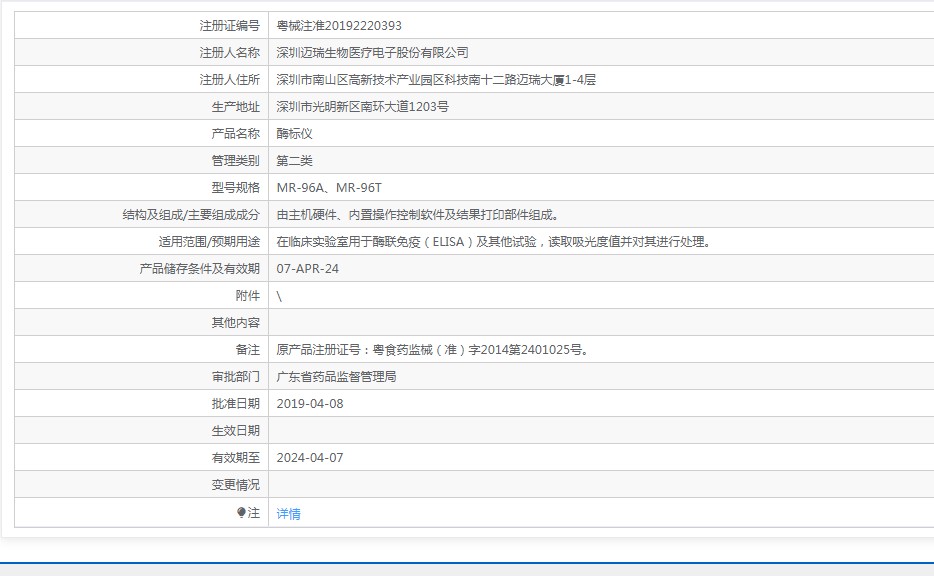Screen dimensions: 934x576
Task: Click the 型号规格 label
Action: [x=235, y=188]
